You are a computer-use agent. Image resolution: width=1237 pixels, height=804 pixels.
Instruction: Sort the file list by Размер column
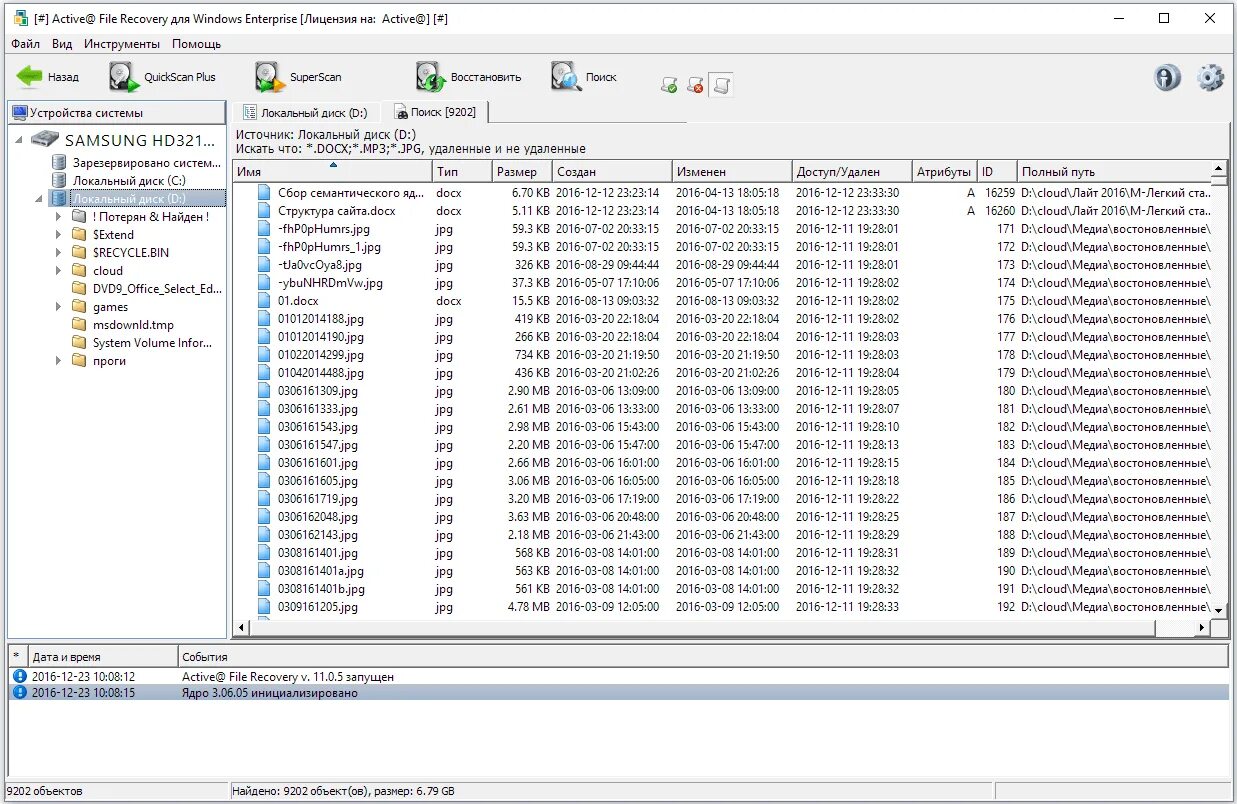point(522,172)
